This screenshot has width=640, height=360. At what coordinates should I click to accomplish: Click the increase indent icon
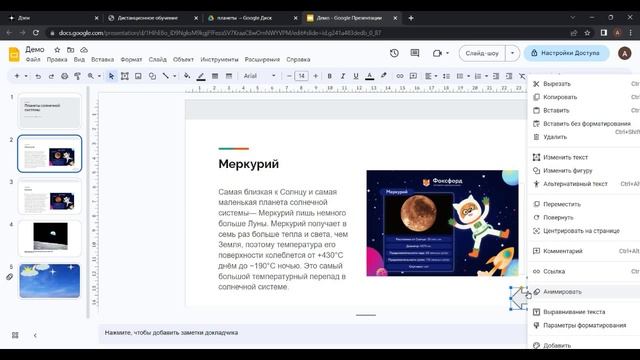[x=509, y=76]
